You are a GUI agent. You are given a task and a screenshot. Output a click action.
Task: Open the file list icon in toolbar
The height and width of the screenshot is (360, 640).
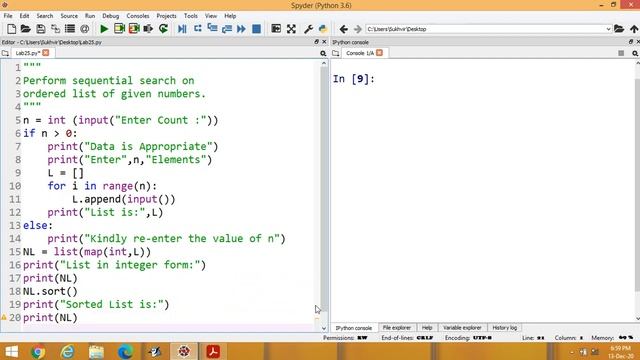click(x=70, y=29)
